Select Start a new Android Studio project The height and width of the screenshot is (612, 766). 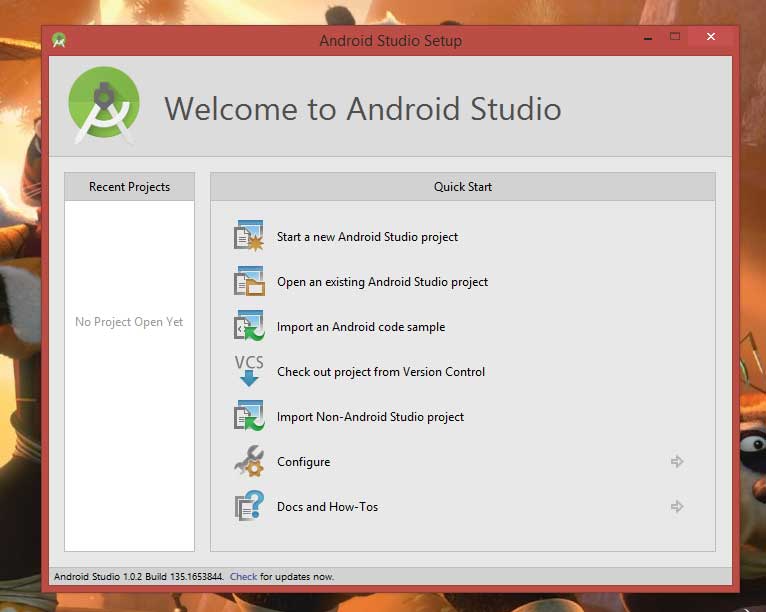(367, 237)
